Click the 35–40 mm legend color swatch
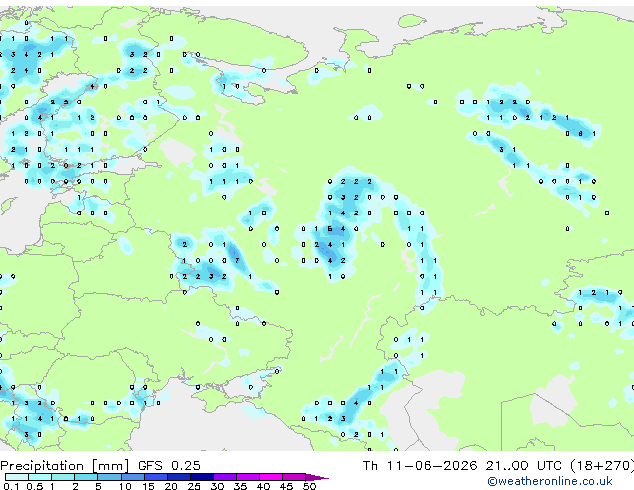Screen dimensions: 634x490 pyautogui.click(x=248, y=477)
